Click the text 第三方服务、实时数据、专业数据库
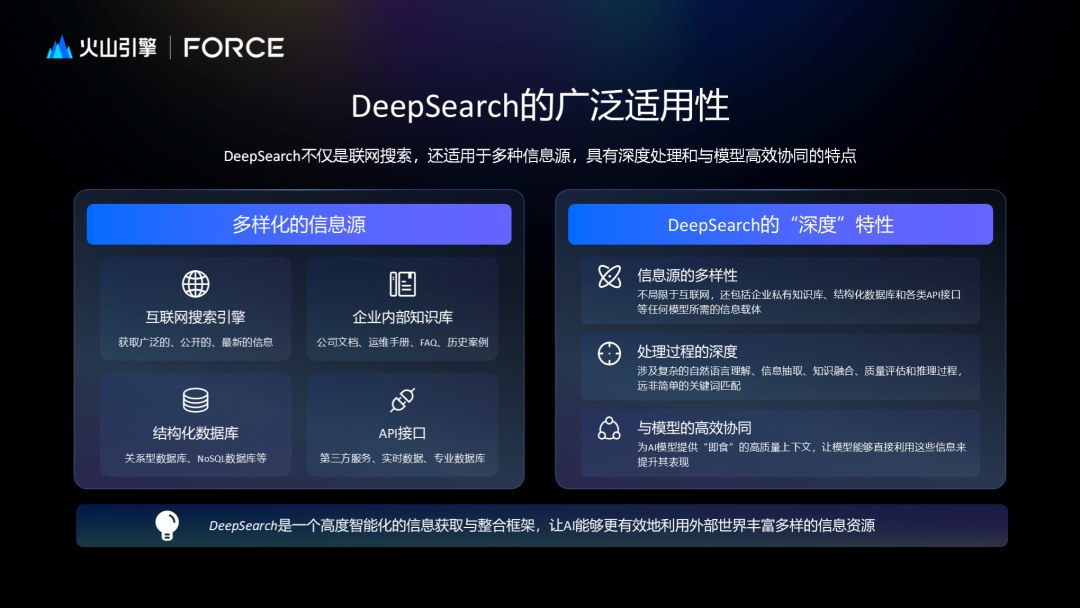Screen dimensions: 1080x608 click(402, 459)
